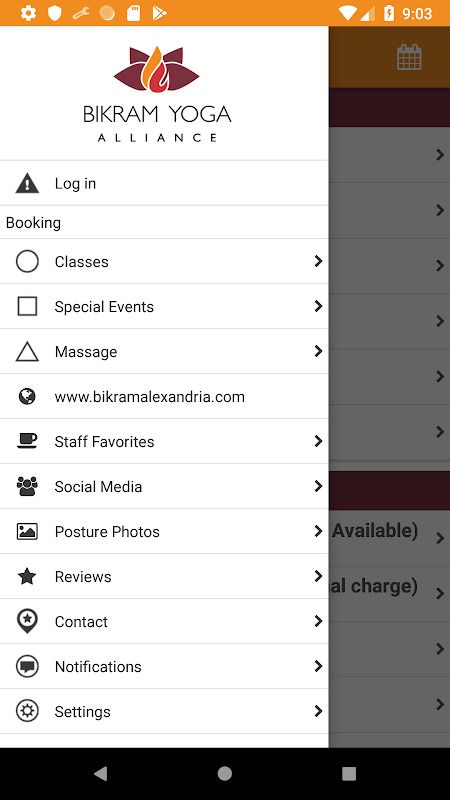Tap the Bikram Yoga Alliance logo
The image size is (450, 800).
(157, 94)
